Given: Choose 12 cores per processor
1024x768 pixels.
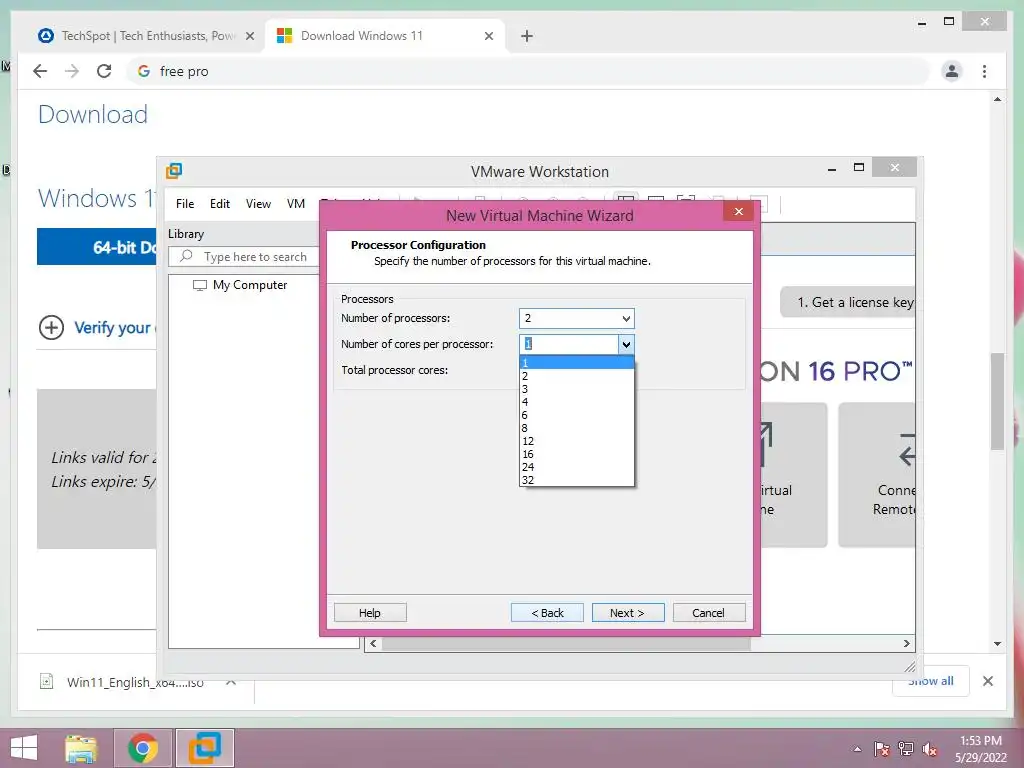Looking at the screenshot, I should pos(577,441).
